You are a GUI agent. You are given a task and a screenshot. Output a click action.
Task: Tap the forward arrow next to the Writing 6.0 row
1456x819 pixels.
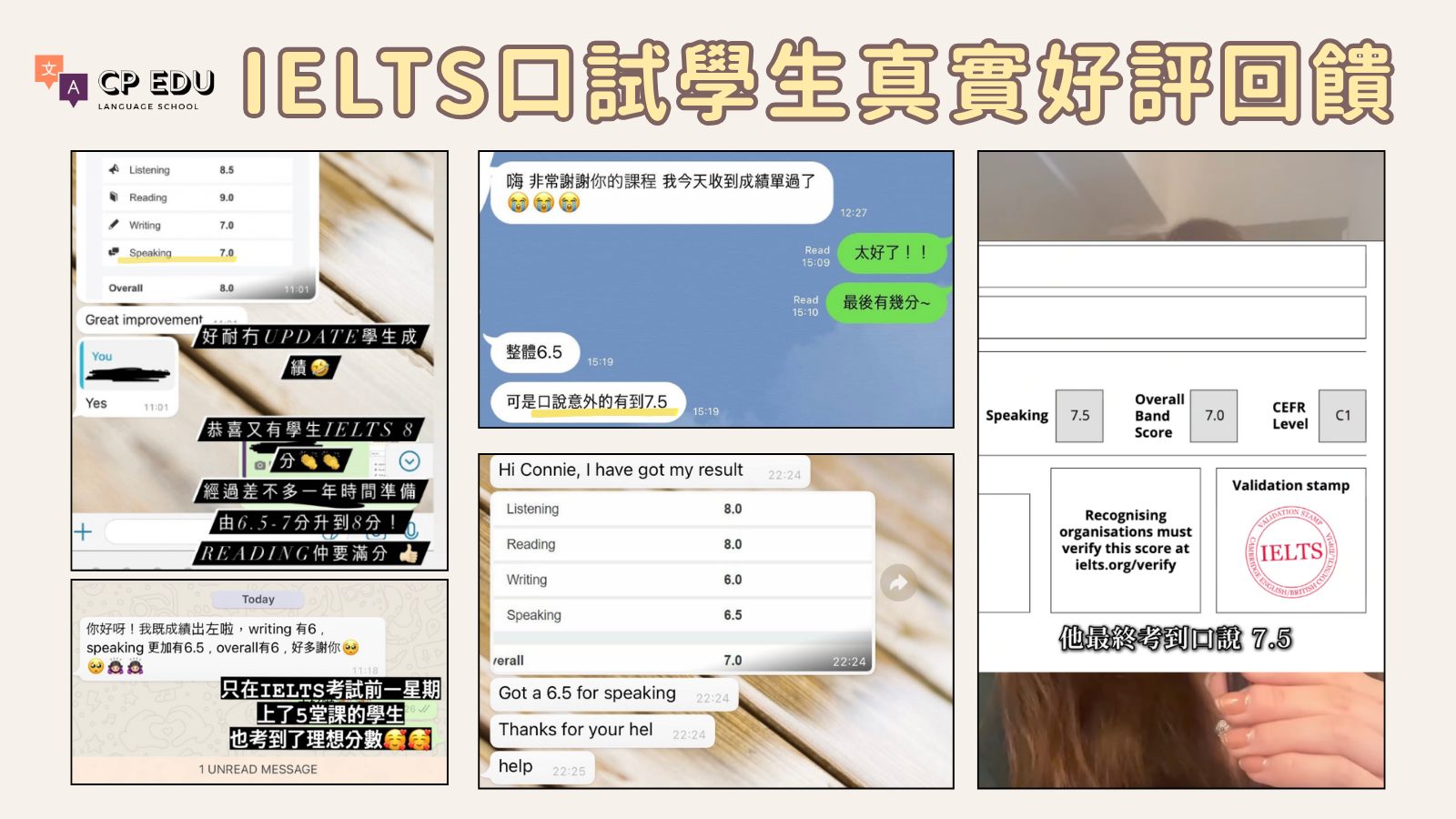(898, 582)
